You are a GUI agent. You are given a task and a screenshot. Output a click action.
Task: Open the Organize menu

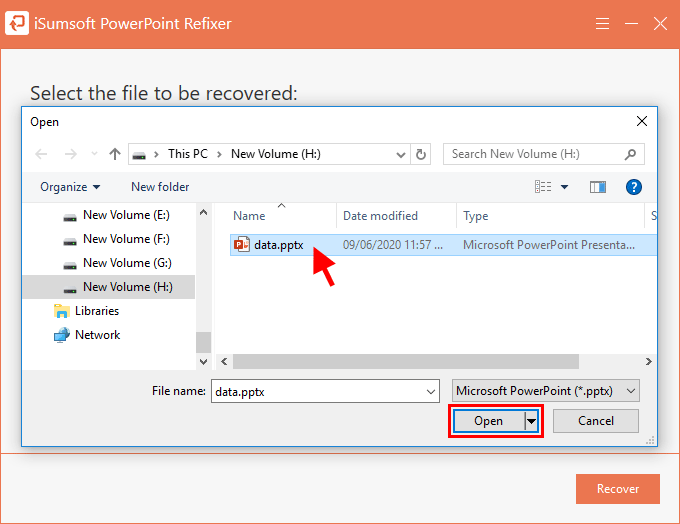tap(70, 187)
